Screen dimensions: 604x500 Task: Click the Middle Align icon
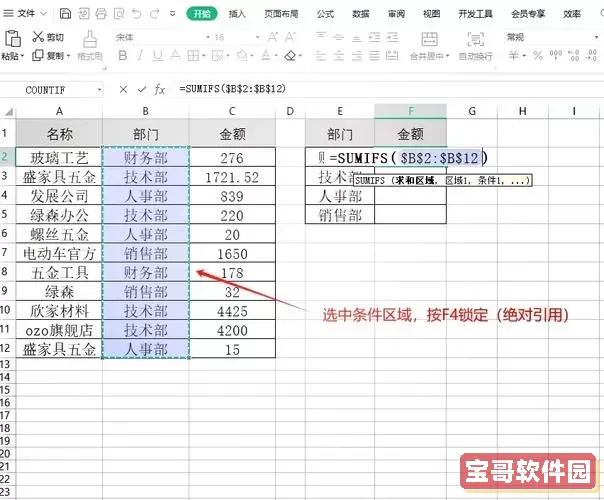[x=339, y=37]
